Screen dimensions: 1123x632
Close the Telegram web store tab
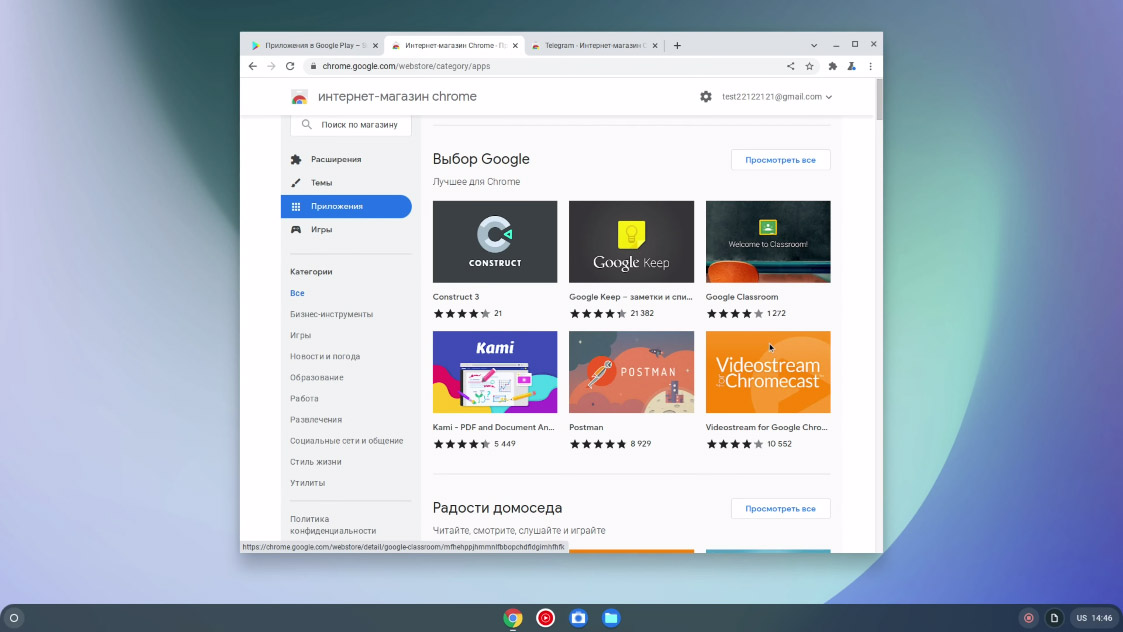[655, 45]
